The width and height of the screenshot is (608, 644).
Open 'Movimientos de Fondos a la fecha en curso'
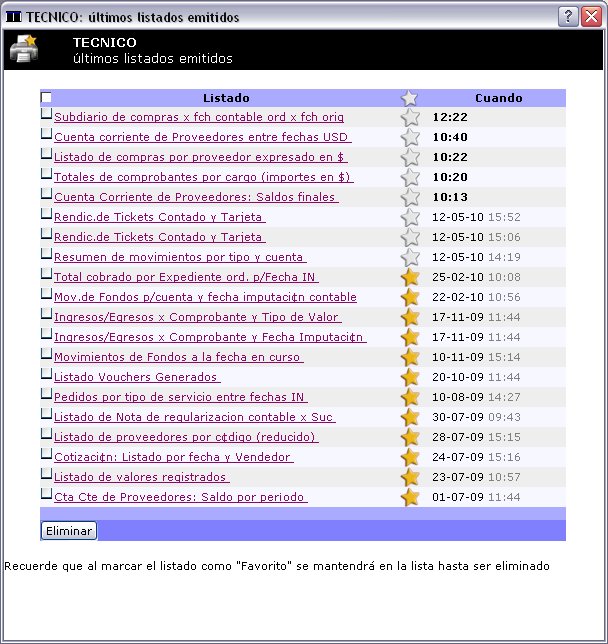pos(179,357)
